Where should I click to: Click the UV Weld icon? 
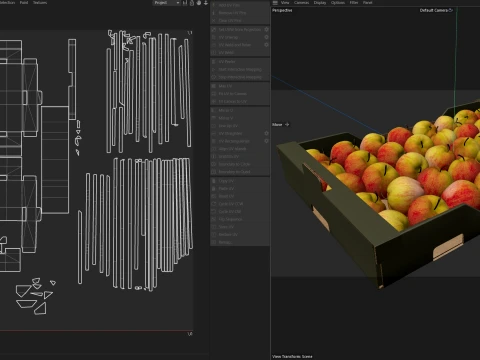point(214,52)
